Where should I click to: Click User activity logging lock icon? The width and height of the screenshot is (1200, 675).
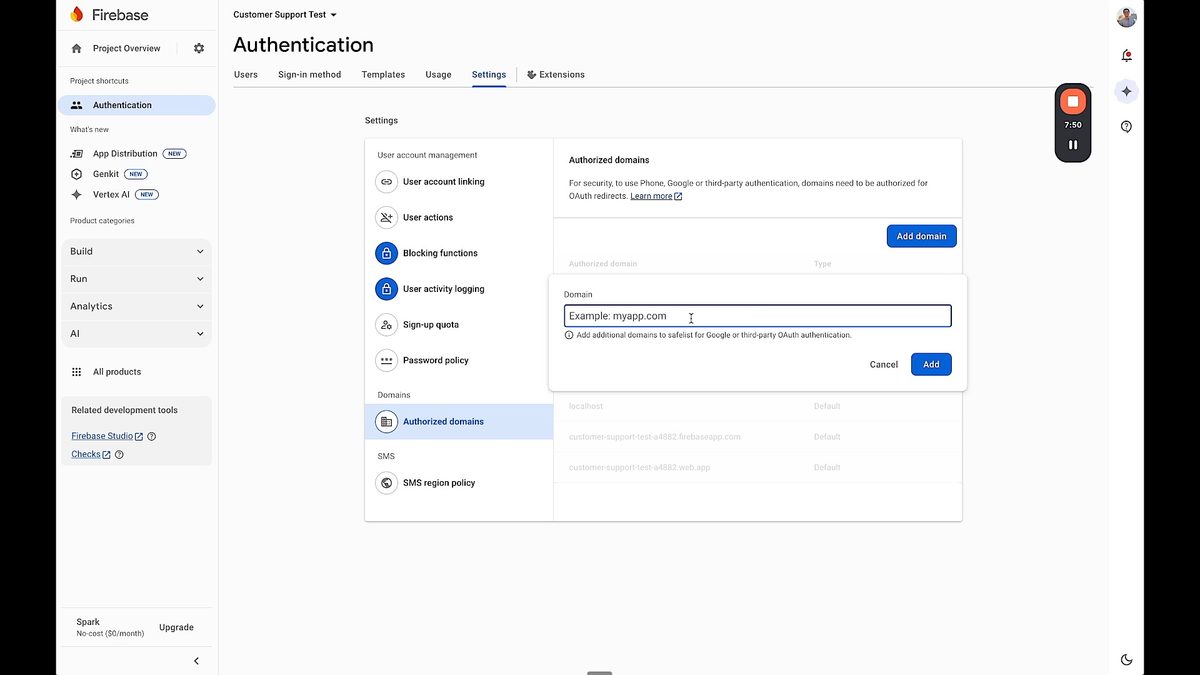tap(386, 289)
